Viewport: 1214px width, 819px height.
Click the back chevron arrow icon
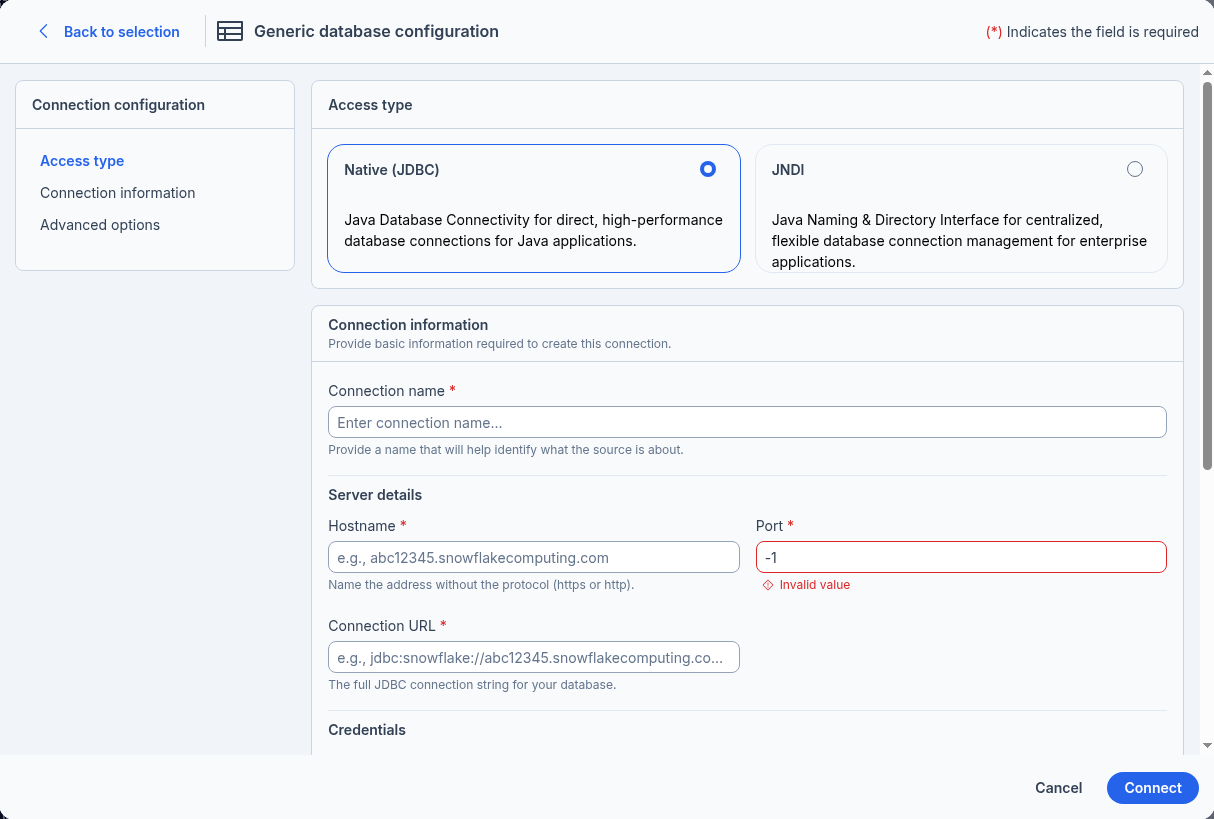(43, 32)
